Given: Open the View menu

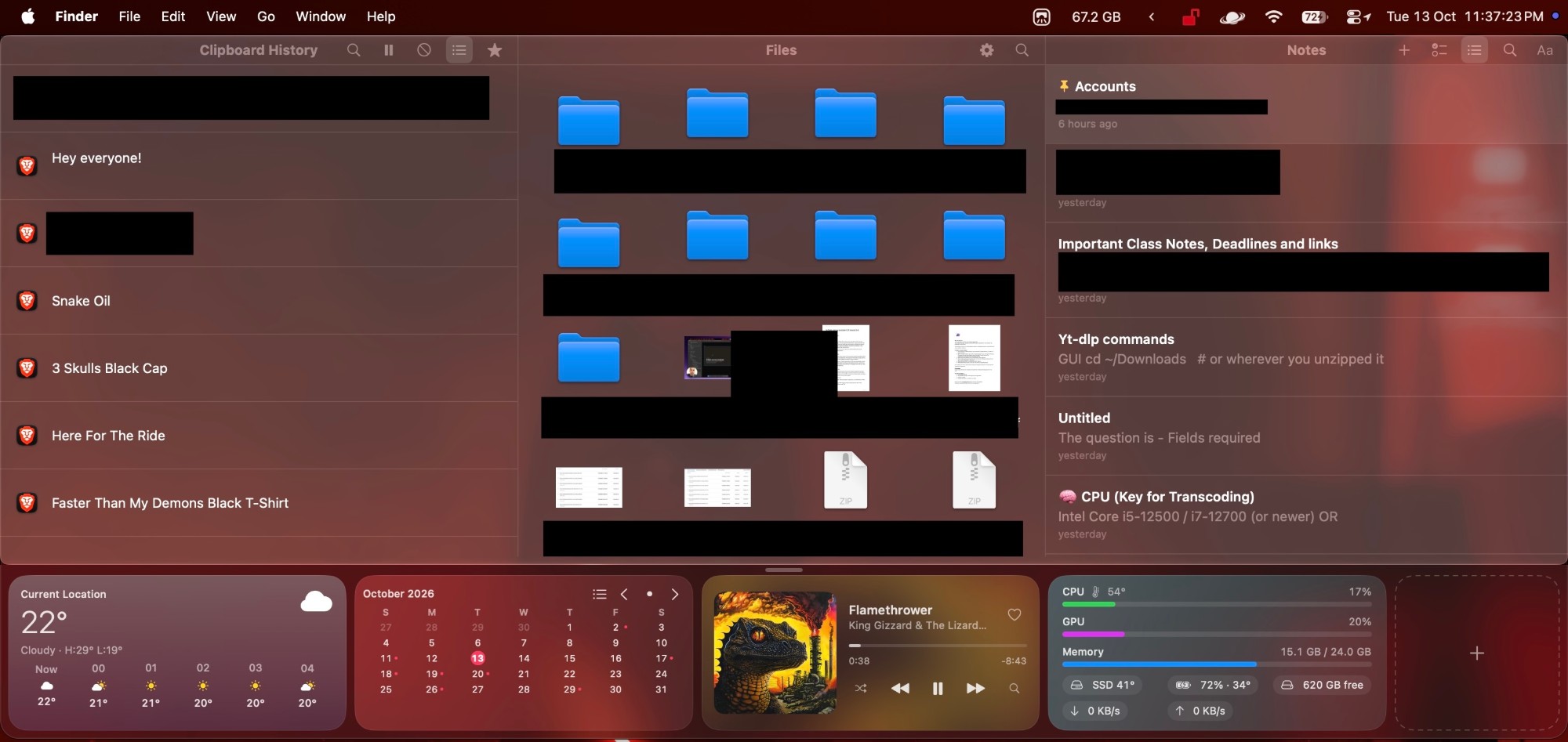Looking at the screenshot, I should 221,16.
